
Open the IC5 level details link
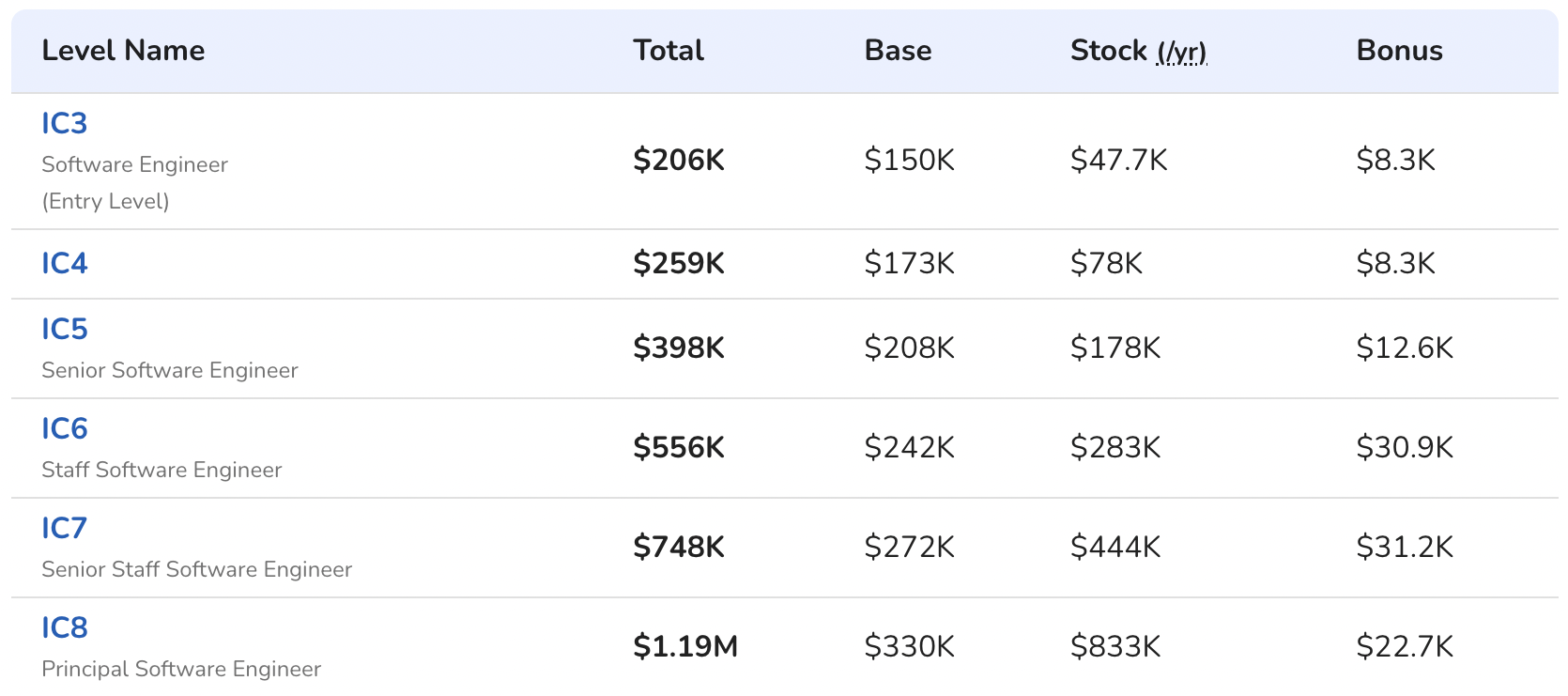63,330
